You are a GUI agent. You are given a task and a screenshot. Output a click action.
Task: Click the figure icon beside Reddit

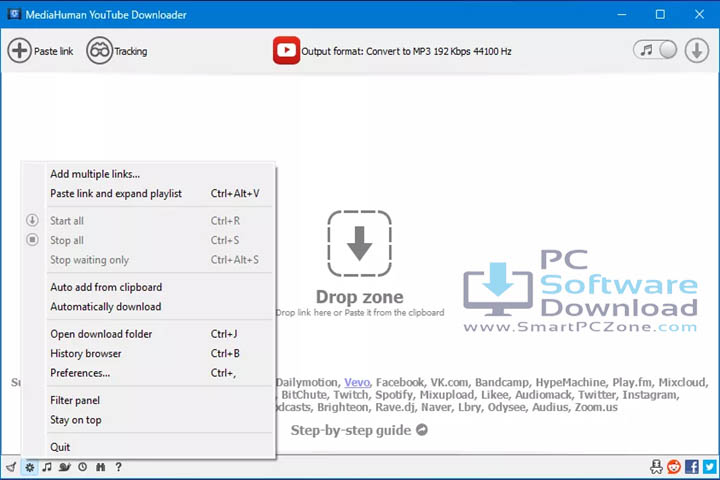[x=656, y=467]
